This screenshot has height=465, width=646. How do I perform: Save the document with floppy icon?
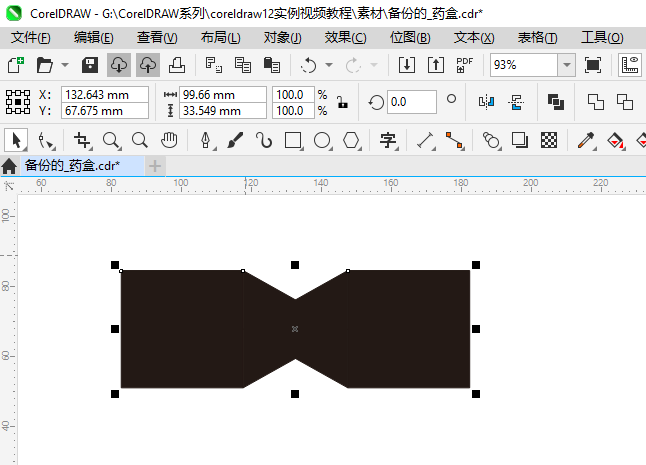tap(89, 65)
